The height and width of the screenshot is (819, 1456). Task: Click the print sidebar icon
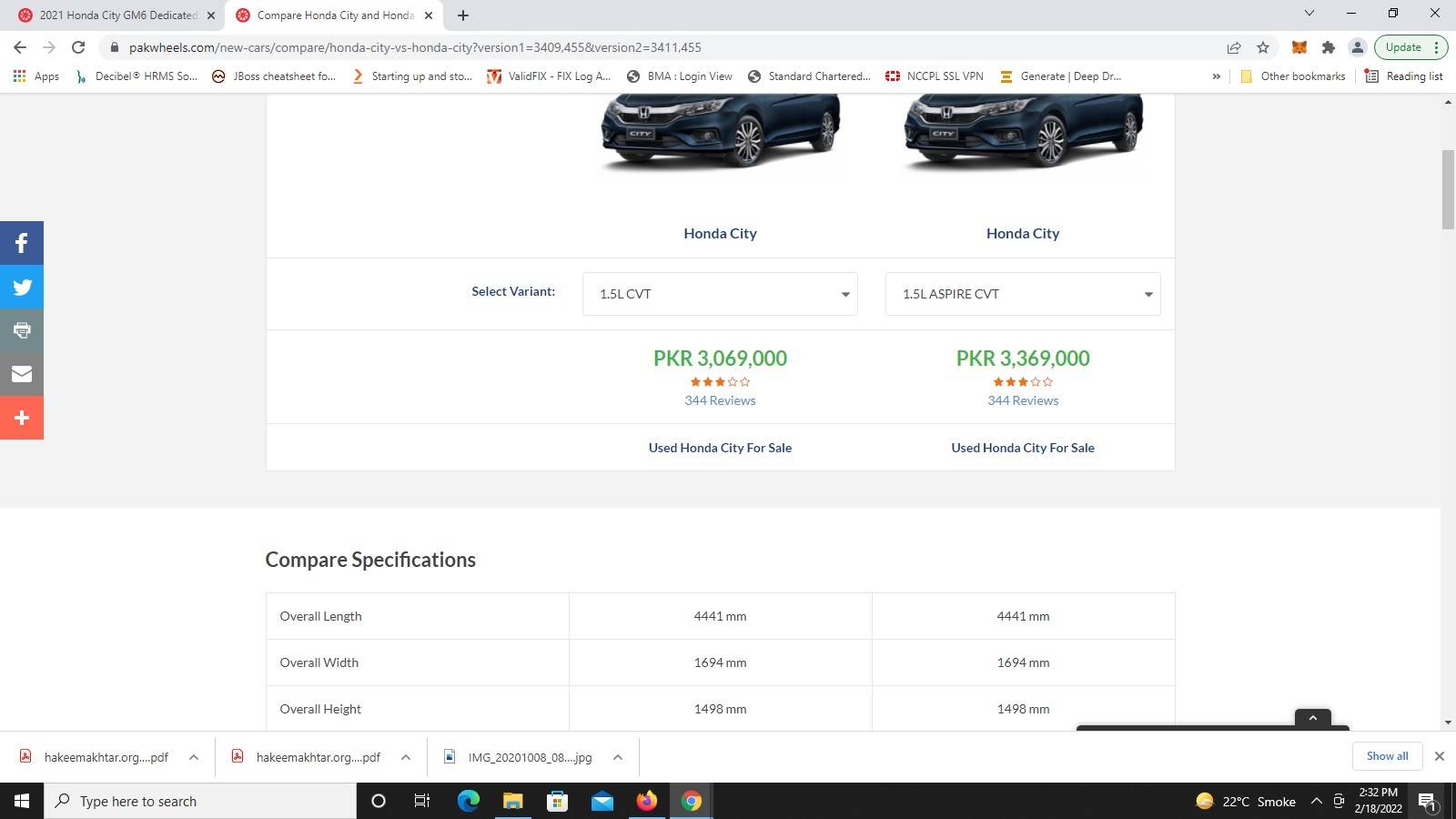click(22, 330)
